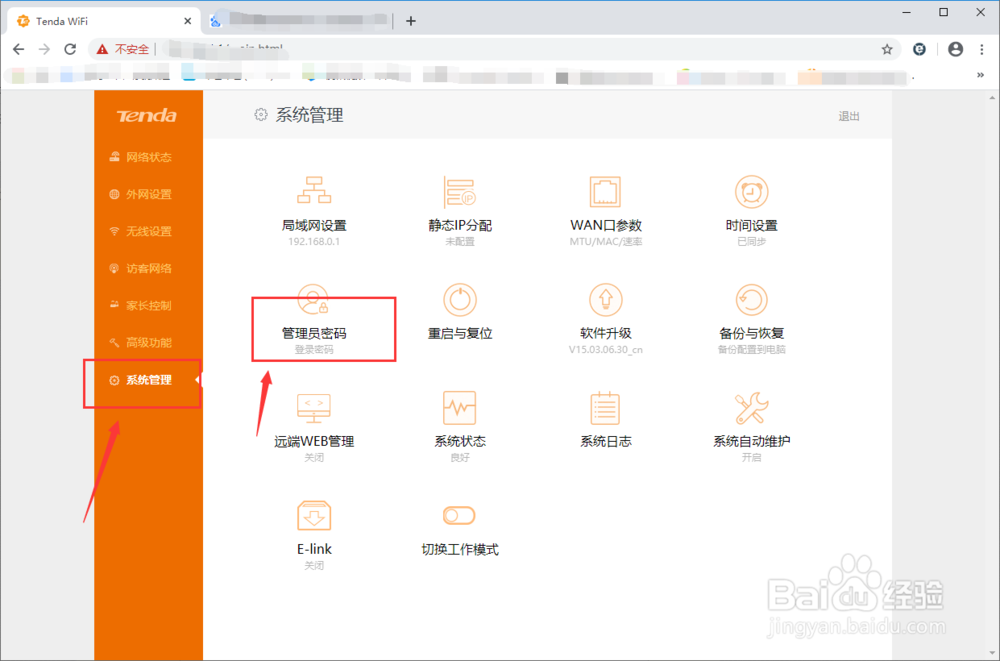Click the 关闭 status under 远端WEB管理
Screen dimensions: 1000x661
(314, 457)
